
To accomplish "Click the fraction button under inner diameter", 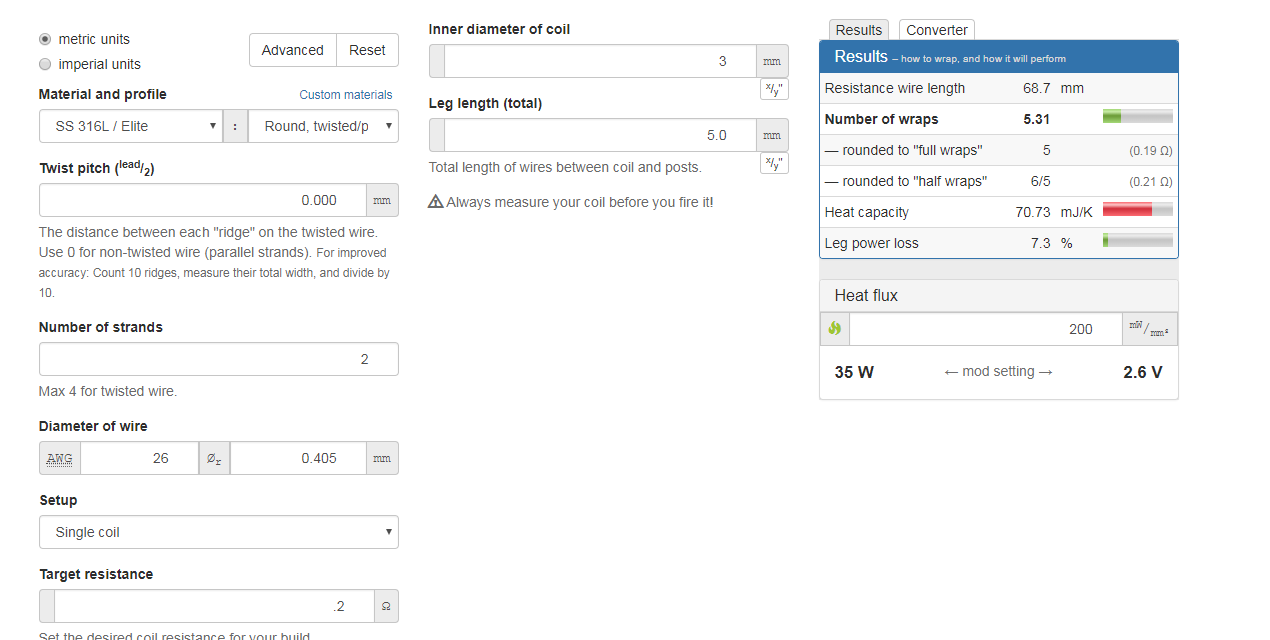I will coord(774,89).
